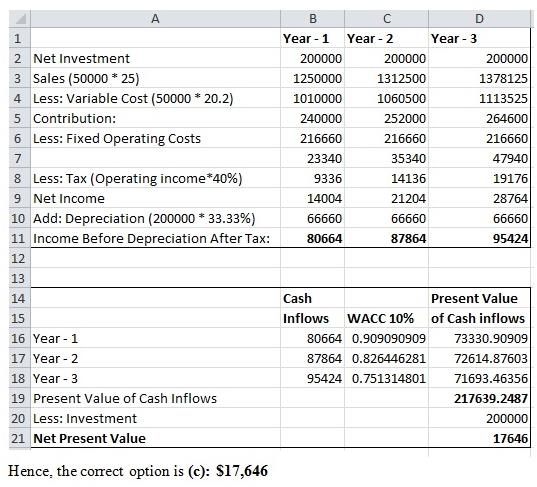This screenshot has height=487, width=537.
Task: Click the 'Year - 1' header cell in row 1
Action: pyautogui.click(x=312, y=38)
